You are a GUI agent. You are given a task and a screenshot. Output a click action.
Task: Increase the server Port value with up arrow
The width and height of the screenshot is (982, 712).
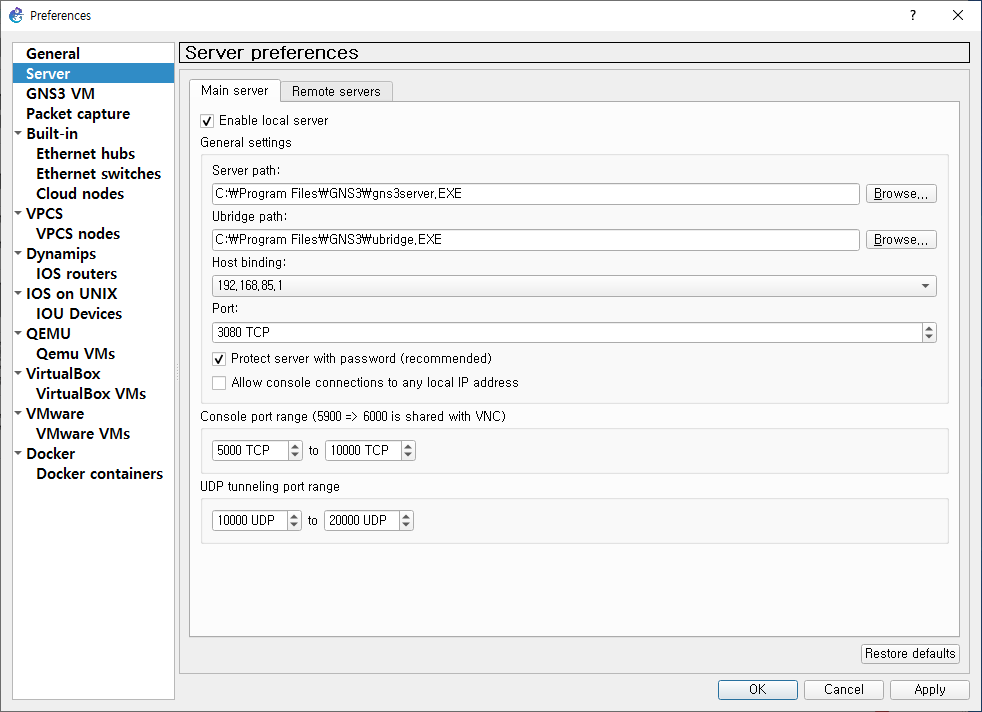click(929, 328)
